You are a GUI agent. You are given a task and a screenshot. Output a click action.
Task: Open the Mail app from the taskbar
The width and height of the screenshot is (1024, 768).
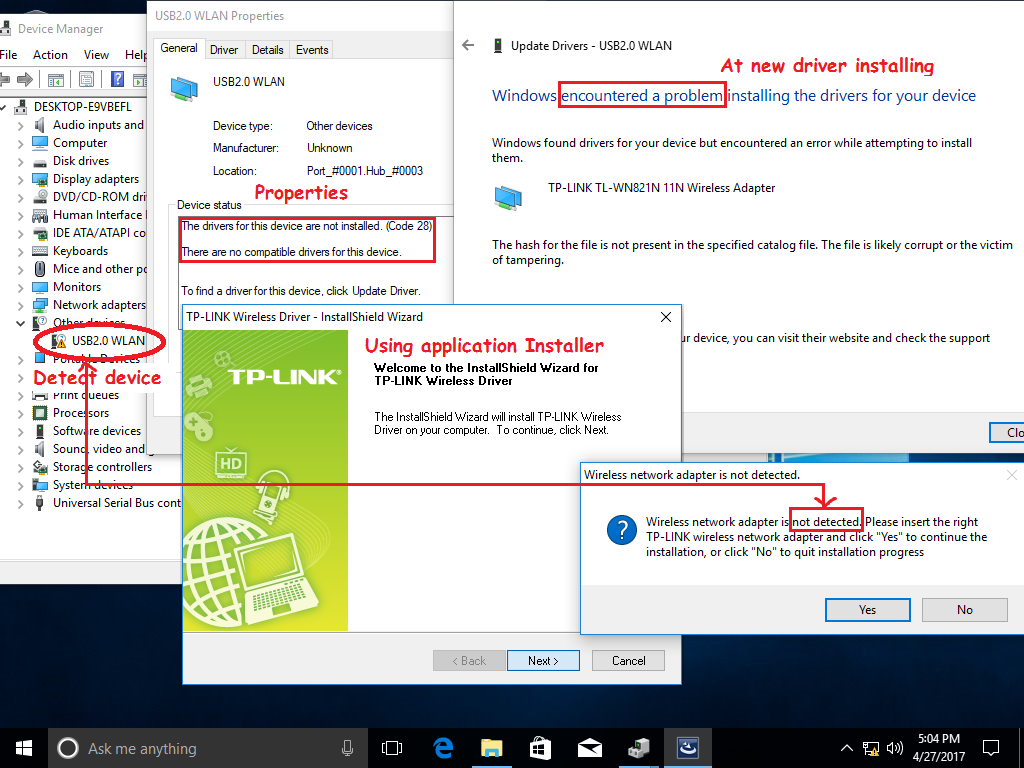point(590,748)
